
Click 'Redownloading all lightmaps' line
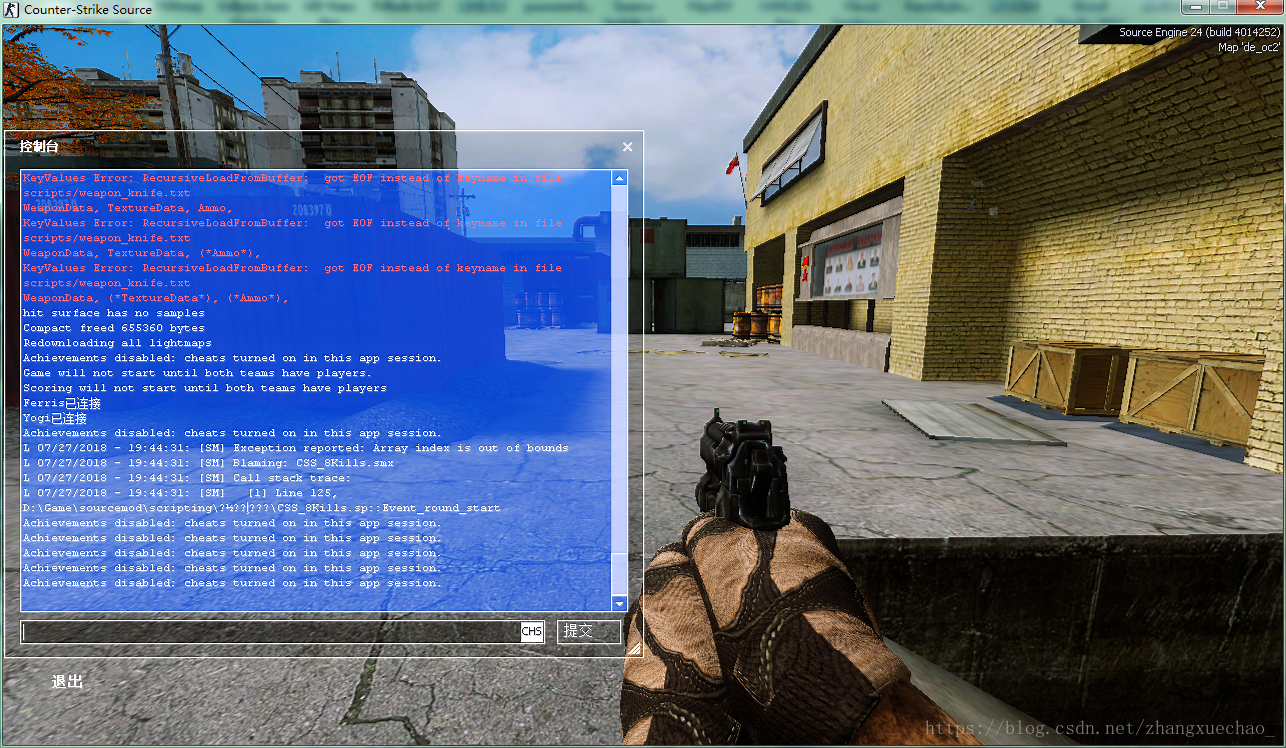pyautogui.click(x=117, y=343)
